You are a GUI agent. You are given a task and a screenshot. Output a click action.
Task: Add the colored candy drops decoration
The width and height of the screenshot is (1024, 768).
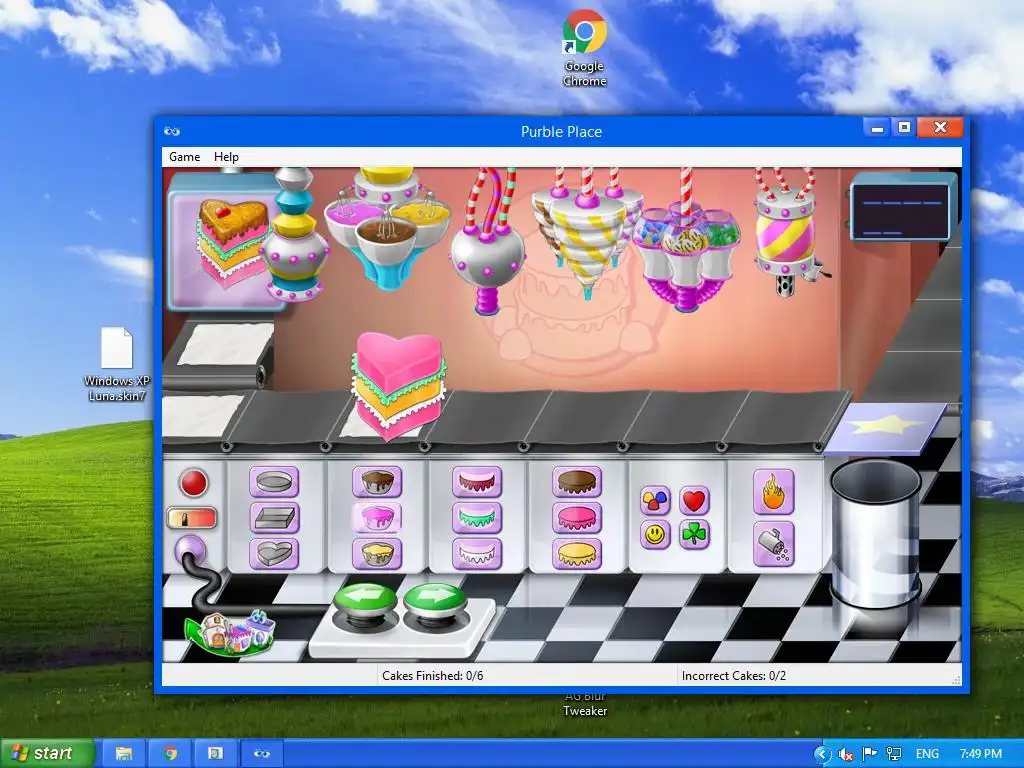[x=655, y=501]
